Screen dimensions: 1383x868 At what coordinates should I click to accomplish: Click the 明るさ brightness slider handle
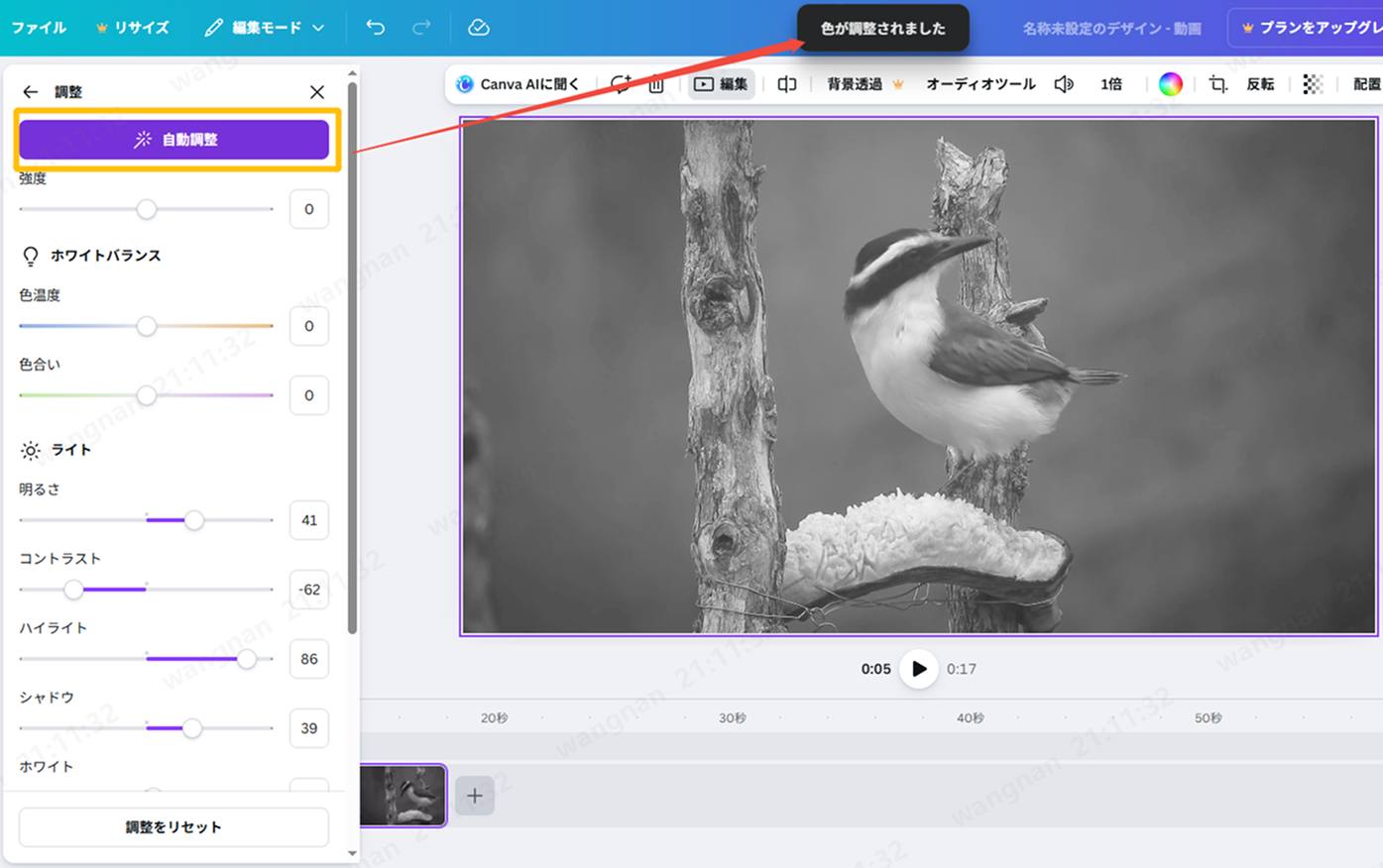pos(194,520)
